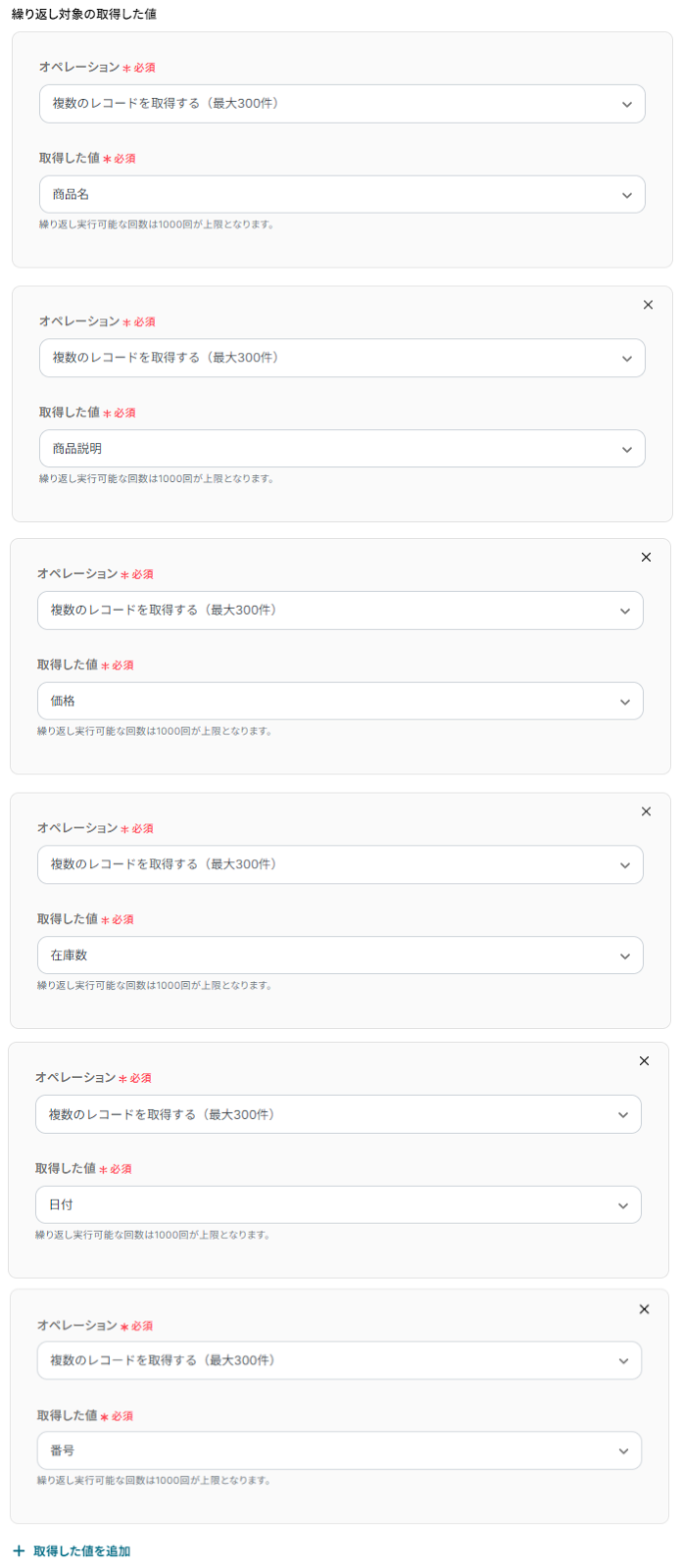681x1568 pixels.
Task: Open operation dropdown above 日付
Action: (337, 1114)
